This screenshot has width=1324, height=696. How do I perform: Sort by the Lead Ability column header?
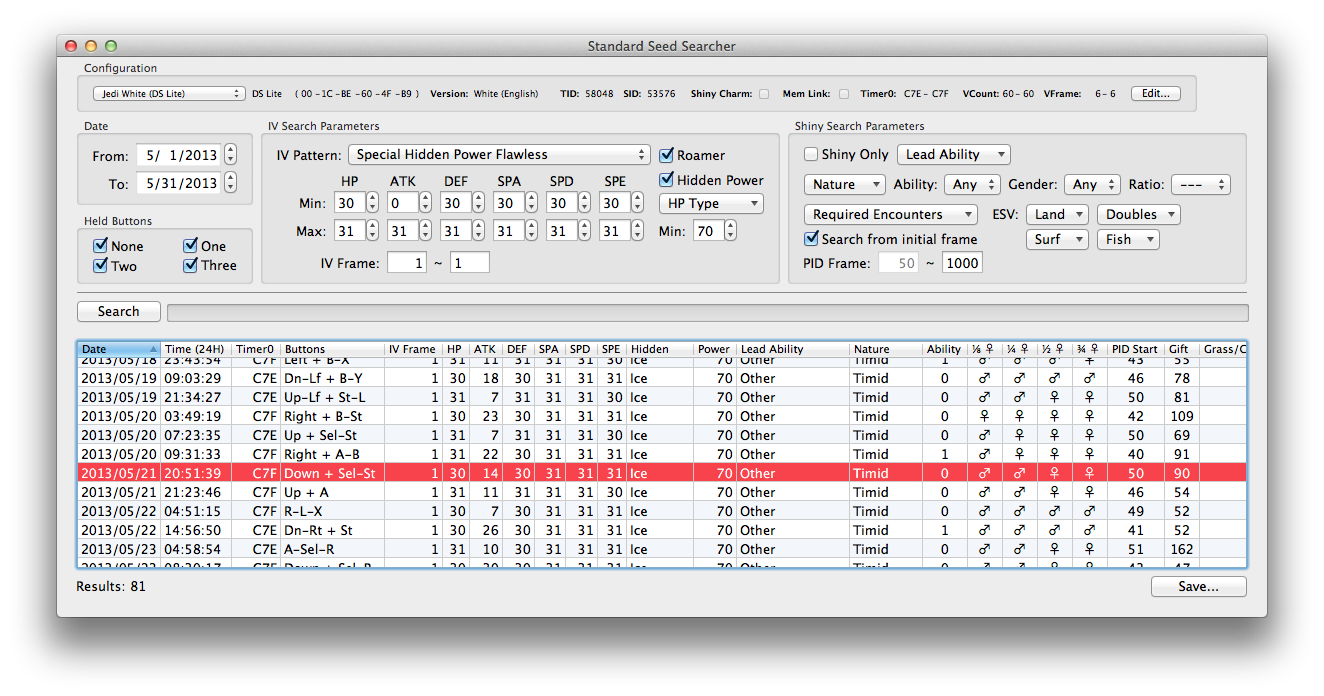(x=793, y=349)
